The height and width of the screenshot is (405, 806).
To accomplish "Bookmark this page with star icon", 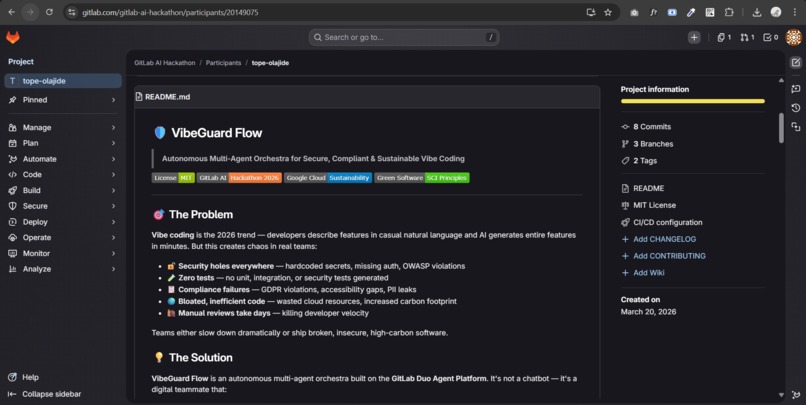I will (x=608, y=12).
